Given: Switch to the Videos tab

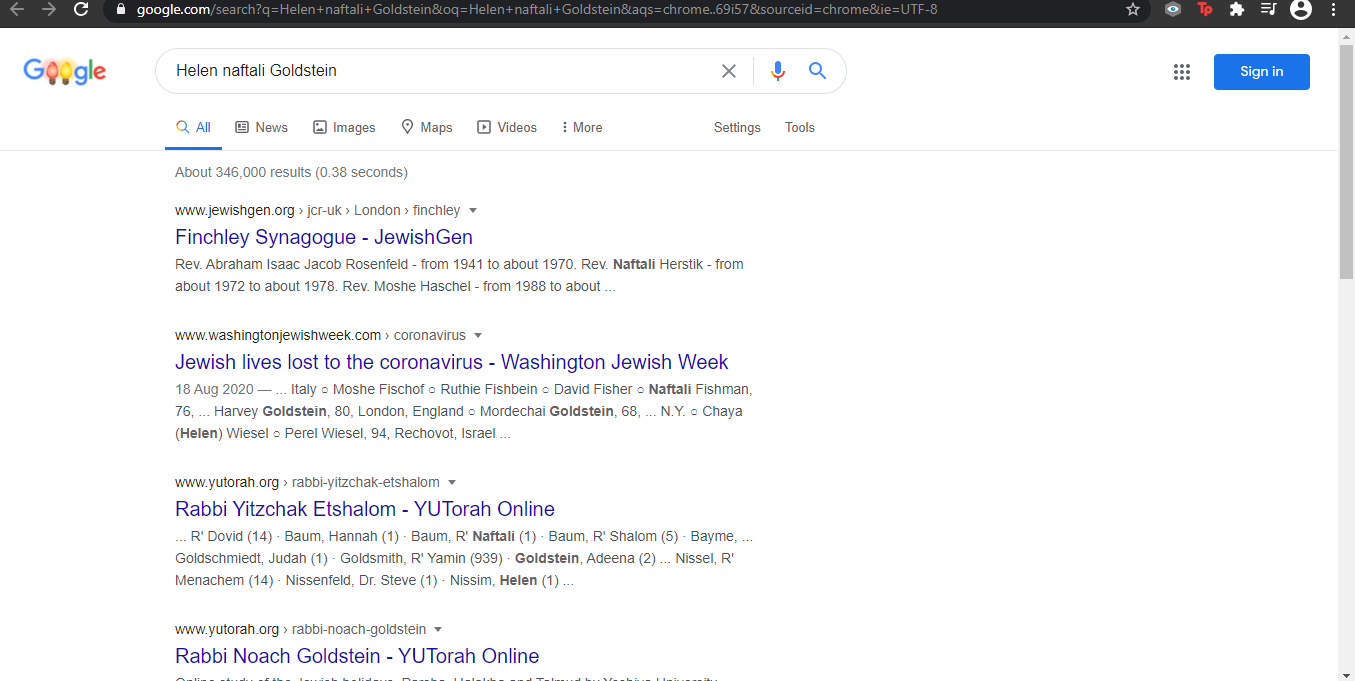Looking at the screenshot, I should pyautogui.click(x=507, y=128).
